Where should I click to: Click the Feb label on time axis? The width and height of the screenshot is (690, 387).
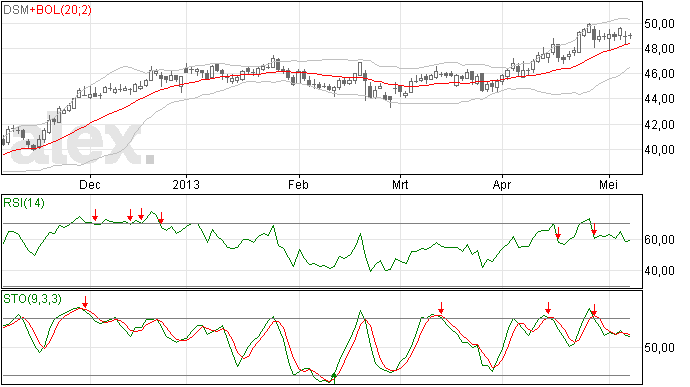[298, 184]
